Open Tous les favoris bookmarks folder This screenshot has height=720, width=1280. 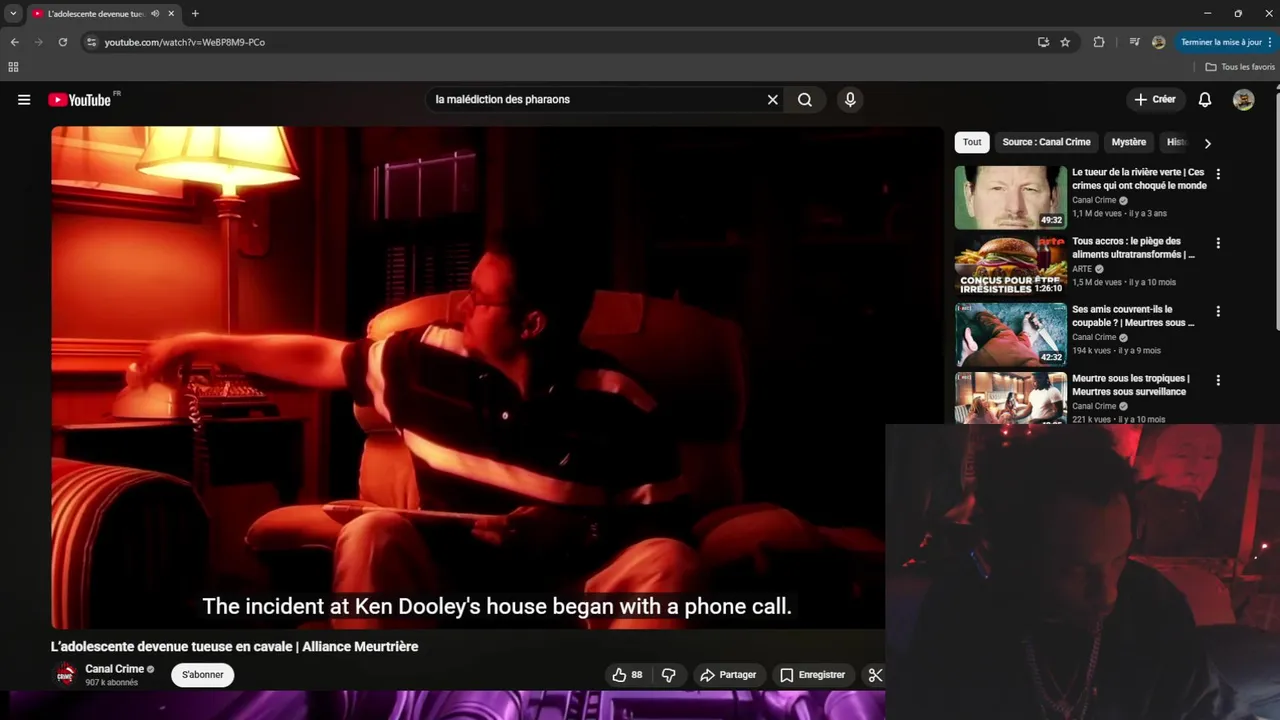coord(1240,67)
